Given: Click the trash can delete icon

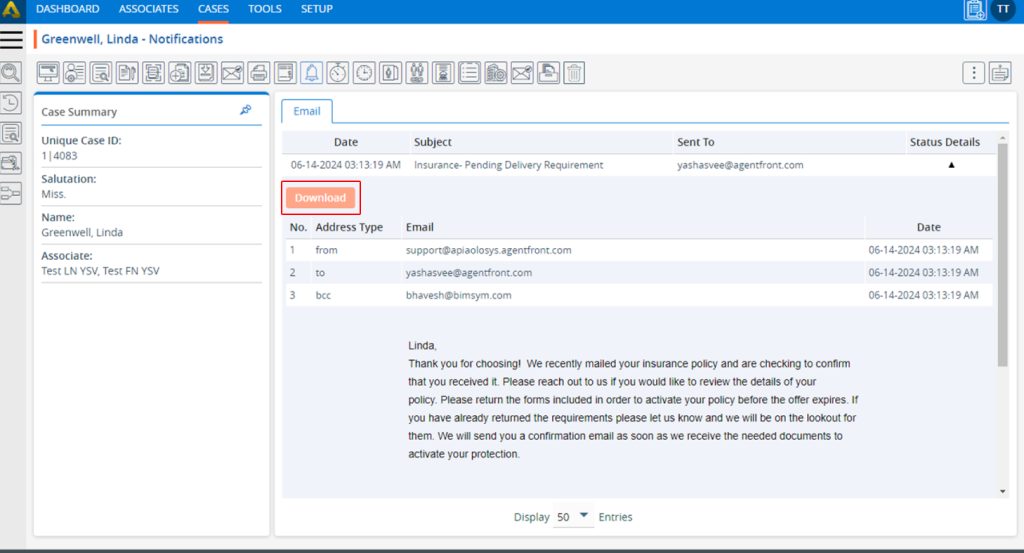Looking at the screenshot, I should coord(574,73).
